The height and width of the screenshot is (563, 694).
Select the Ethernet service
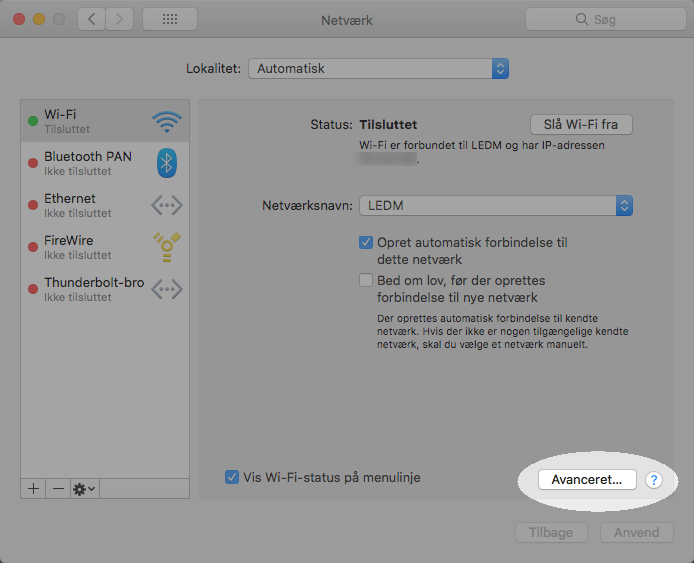click(x=105, y=205)
